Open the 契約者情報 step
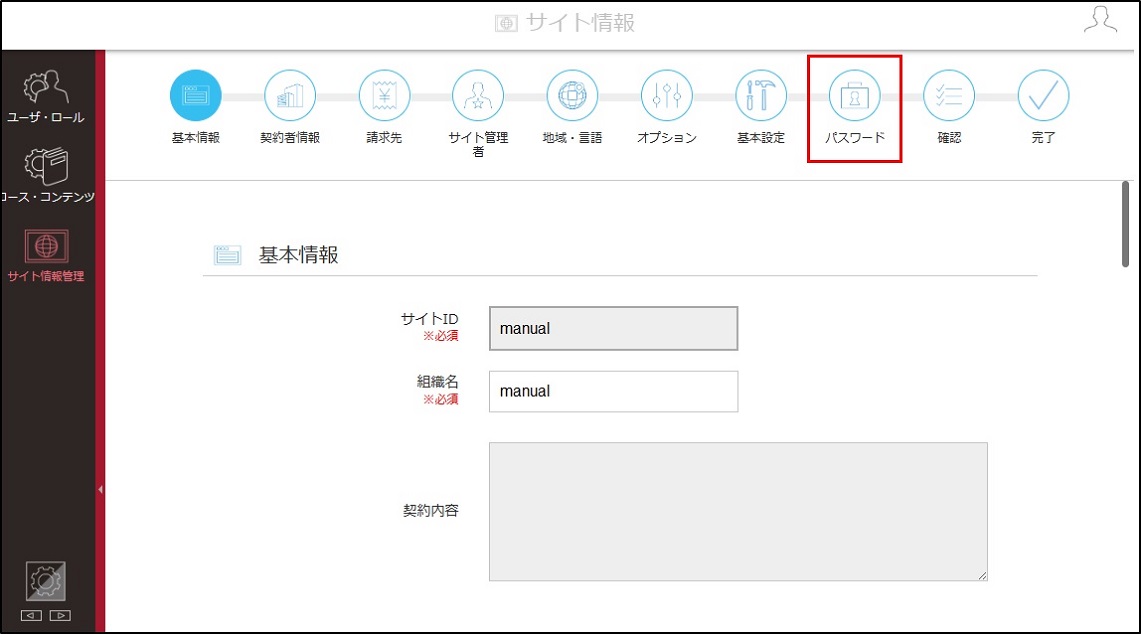 [290, 95]
